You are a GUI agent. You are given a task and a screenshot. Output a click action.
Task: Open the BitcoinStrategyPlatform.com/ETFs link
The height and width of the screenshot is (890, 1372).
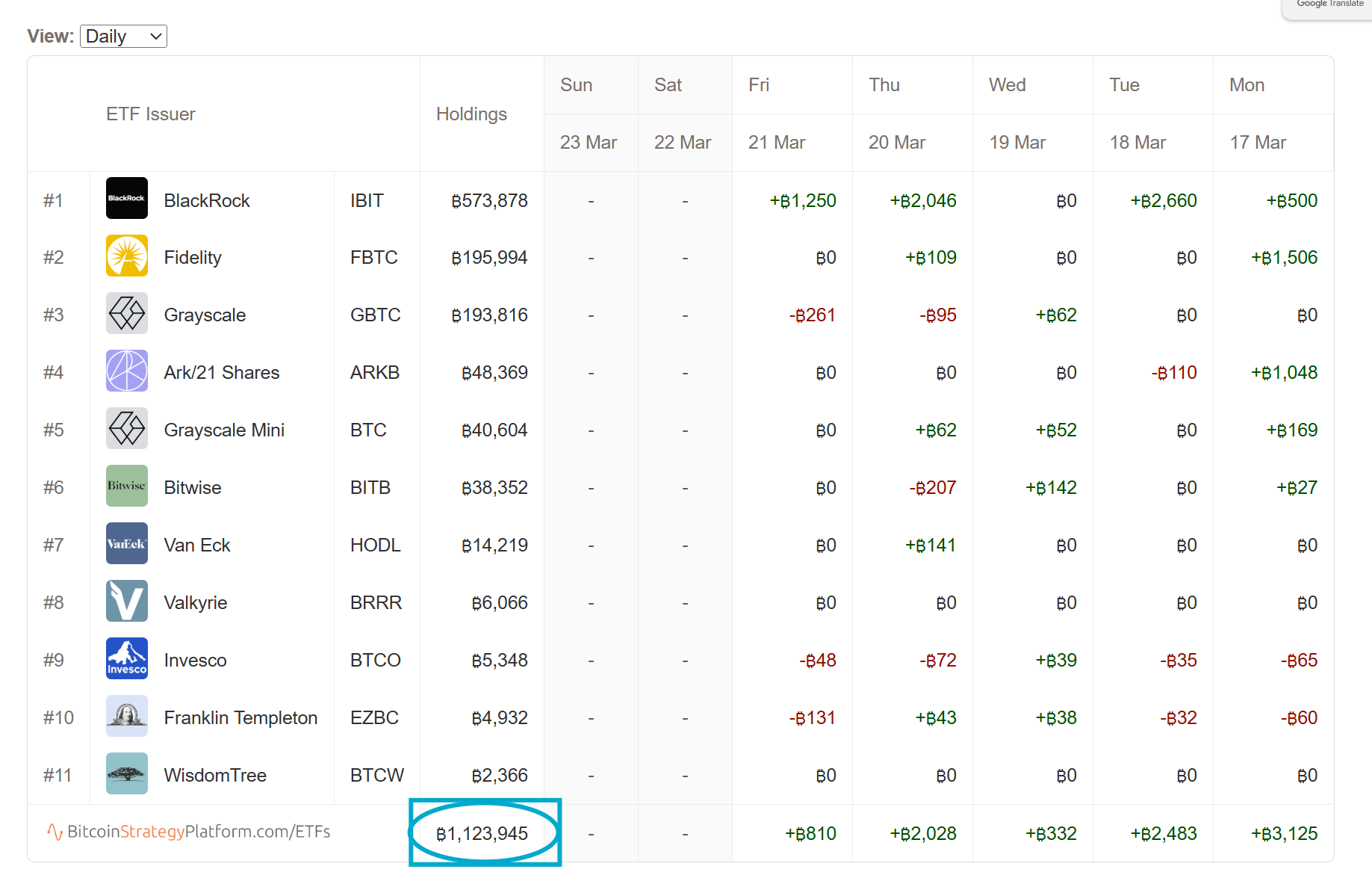tap(189, 832)
